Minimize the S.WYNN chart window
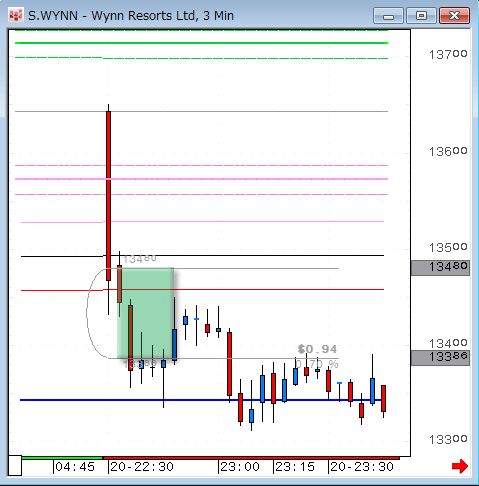This screenshot has height=486, width=479. pyautogui.click(x=388, y=16)
